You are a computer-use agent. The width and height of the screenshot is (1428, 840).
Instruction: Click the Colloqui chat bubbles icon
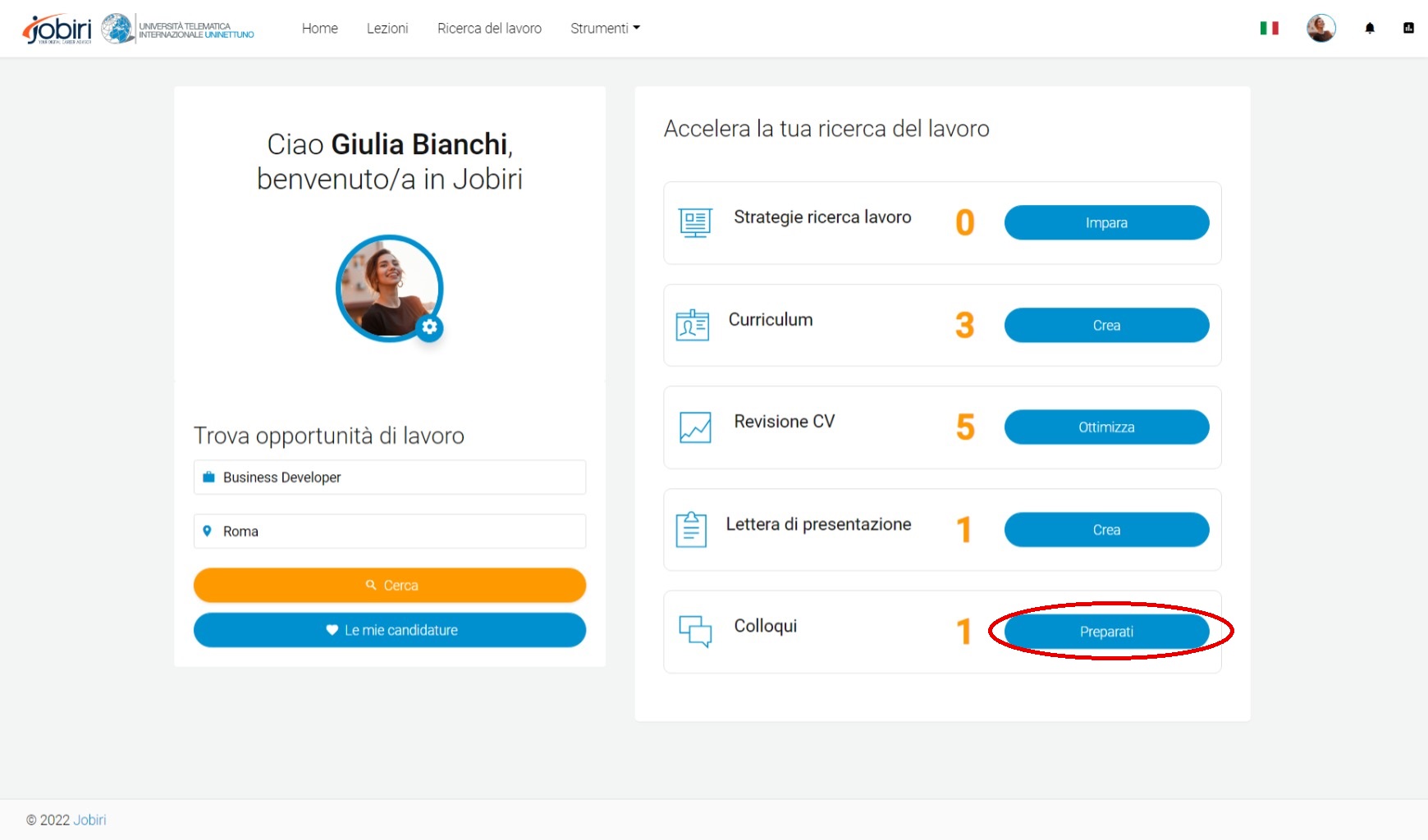click(695, 631)
